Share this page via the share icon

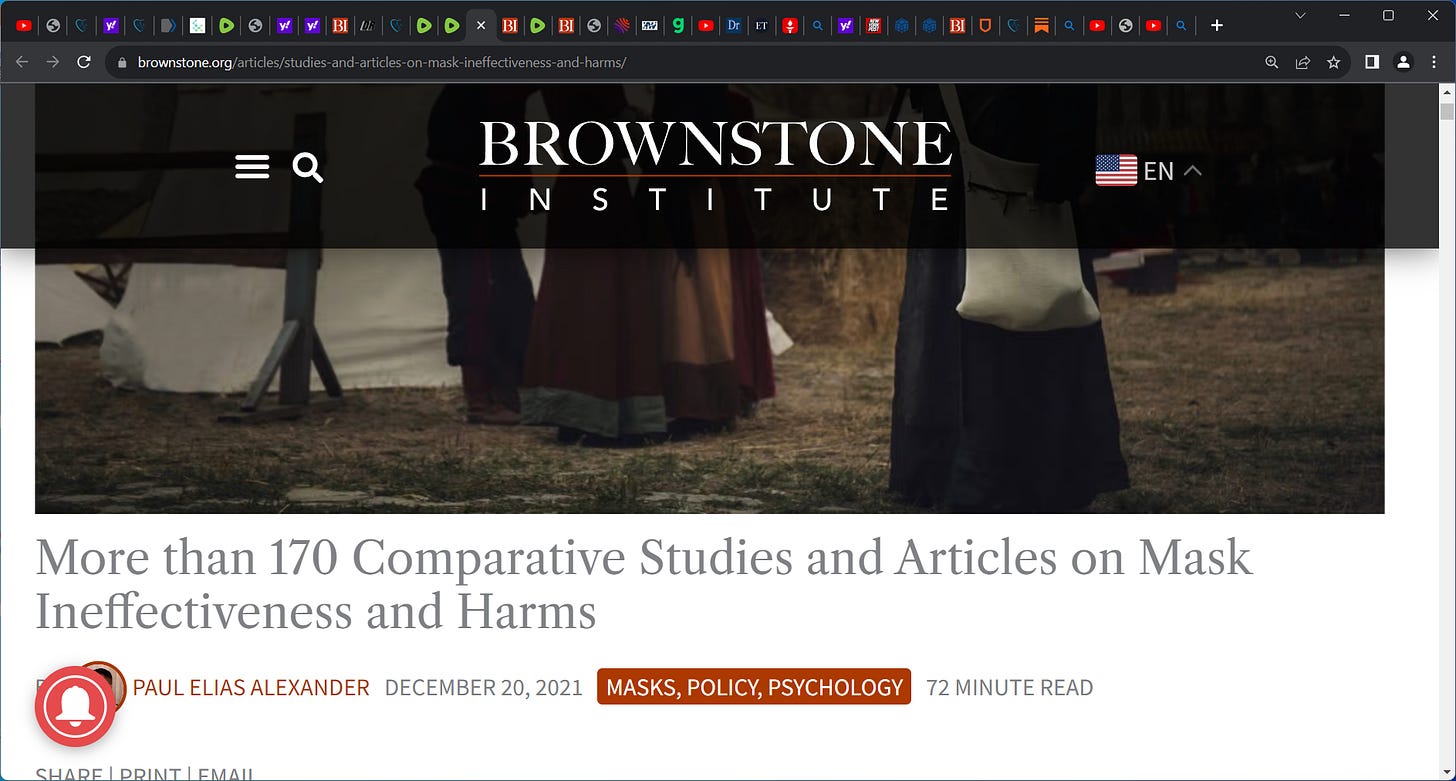pyautogui.click(x=1302, y=62)
